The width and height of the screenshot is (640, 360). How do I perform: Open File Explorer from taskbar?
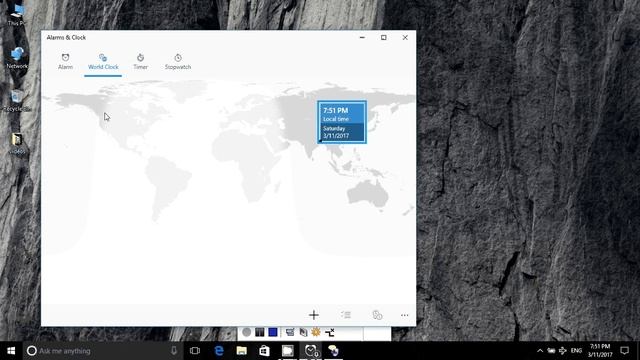[242, 351]
